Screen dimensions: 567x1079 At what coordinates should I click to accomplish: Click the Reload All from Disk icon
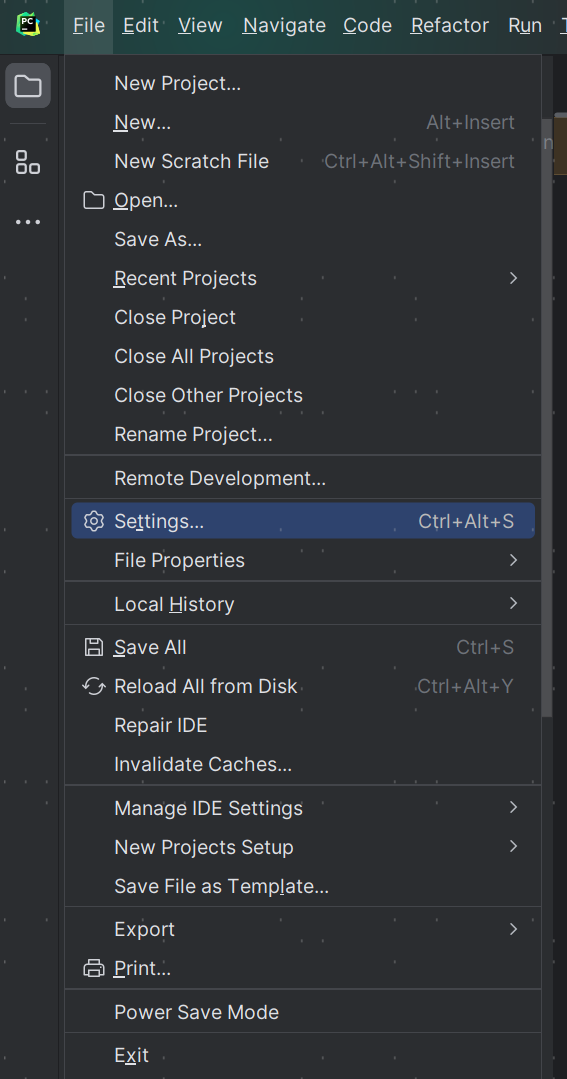click(x=94, y=686)
